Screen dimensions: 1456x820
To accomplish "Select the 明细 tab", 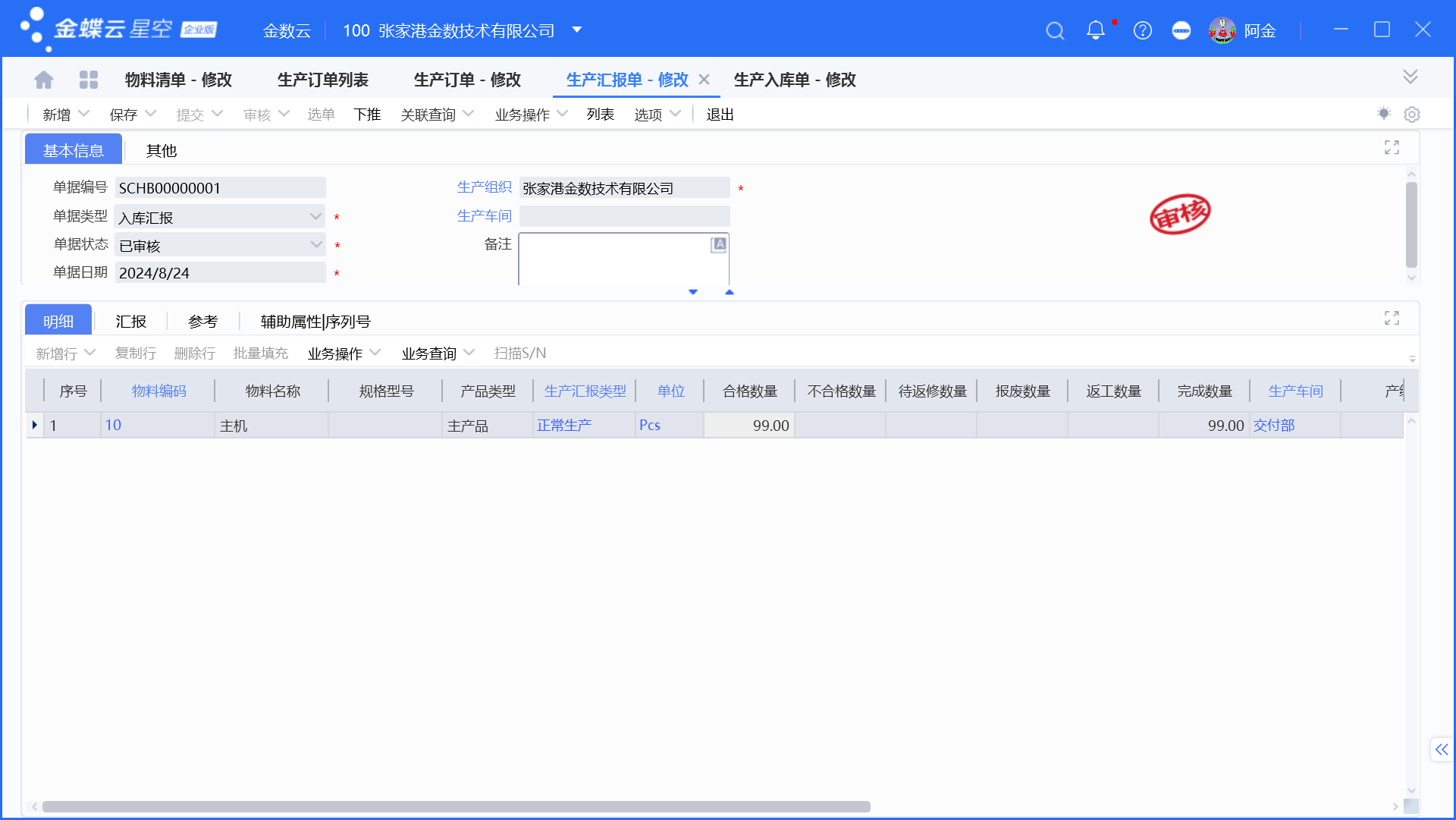I will 58,321.
